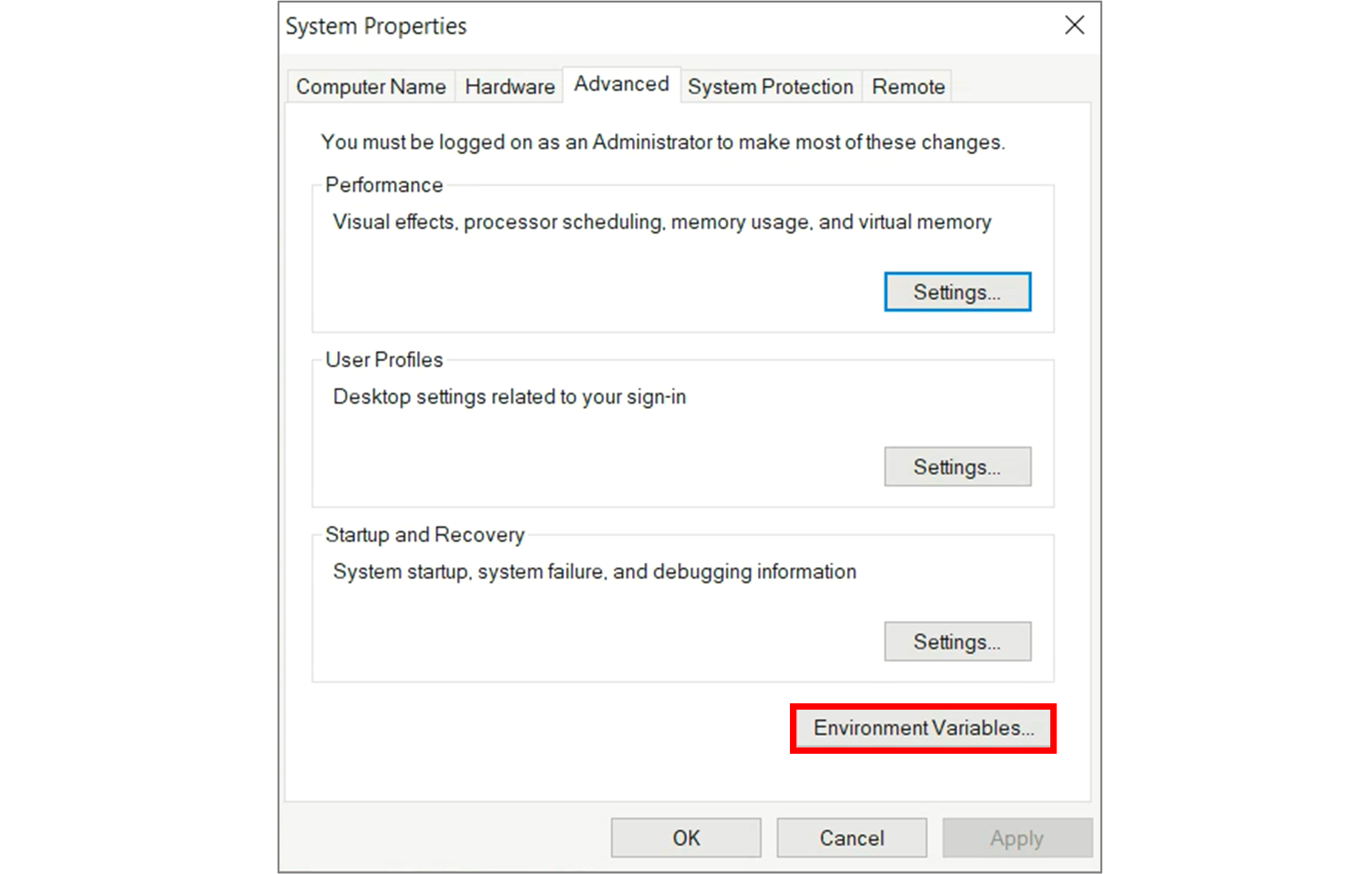Confirm with the OK button

pyautogui.click(x=686, y=838)
